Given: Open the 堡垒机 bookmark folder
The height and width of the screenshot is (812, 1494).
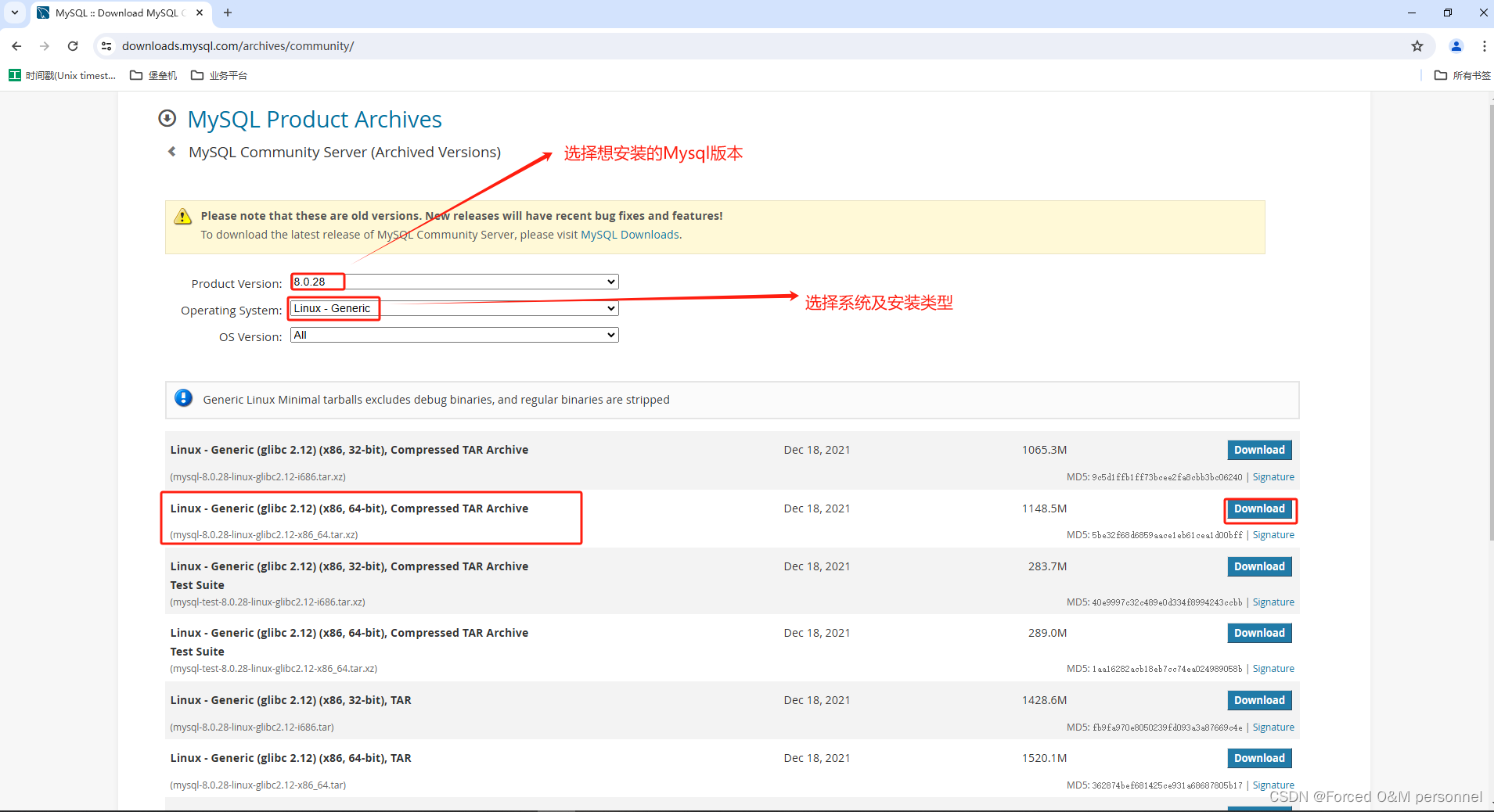Looking at the screenshot, I should click(153, 75).
